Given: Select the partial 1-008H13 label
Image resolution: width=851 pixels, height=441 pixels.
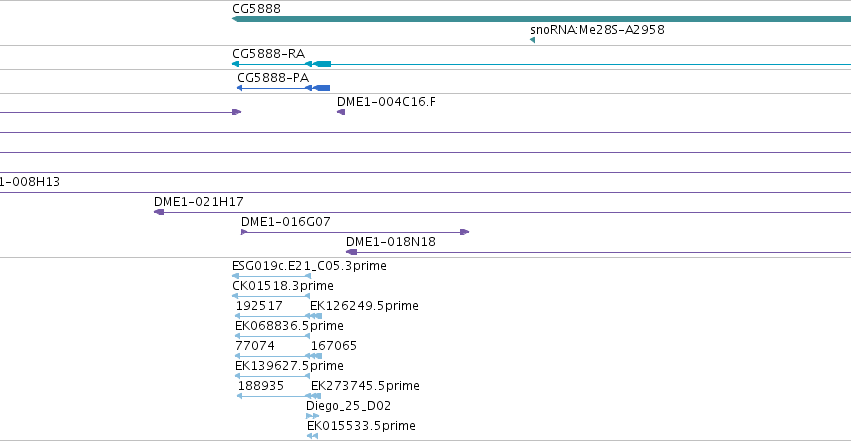Looking at the screenshot, I should point(30,182).
